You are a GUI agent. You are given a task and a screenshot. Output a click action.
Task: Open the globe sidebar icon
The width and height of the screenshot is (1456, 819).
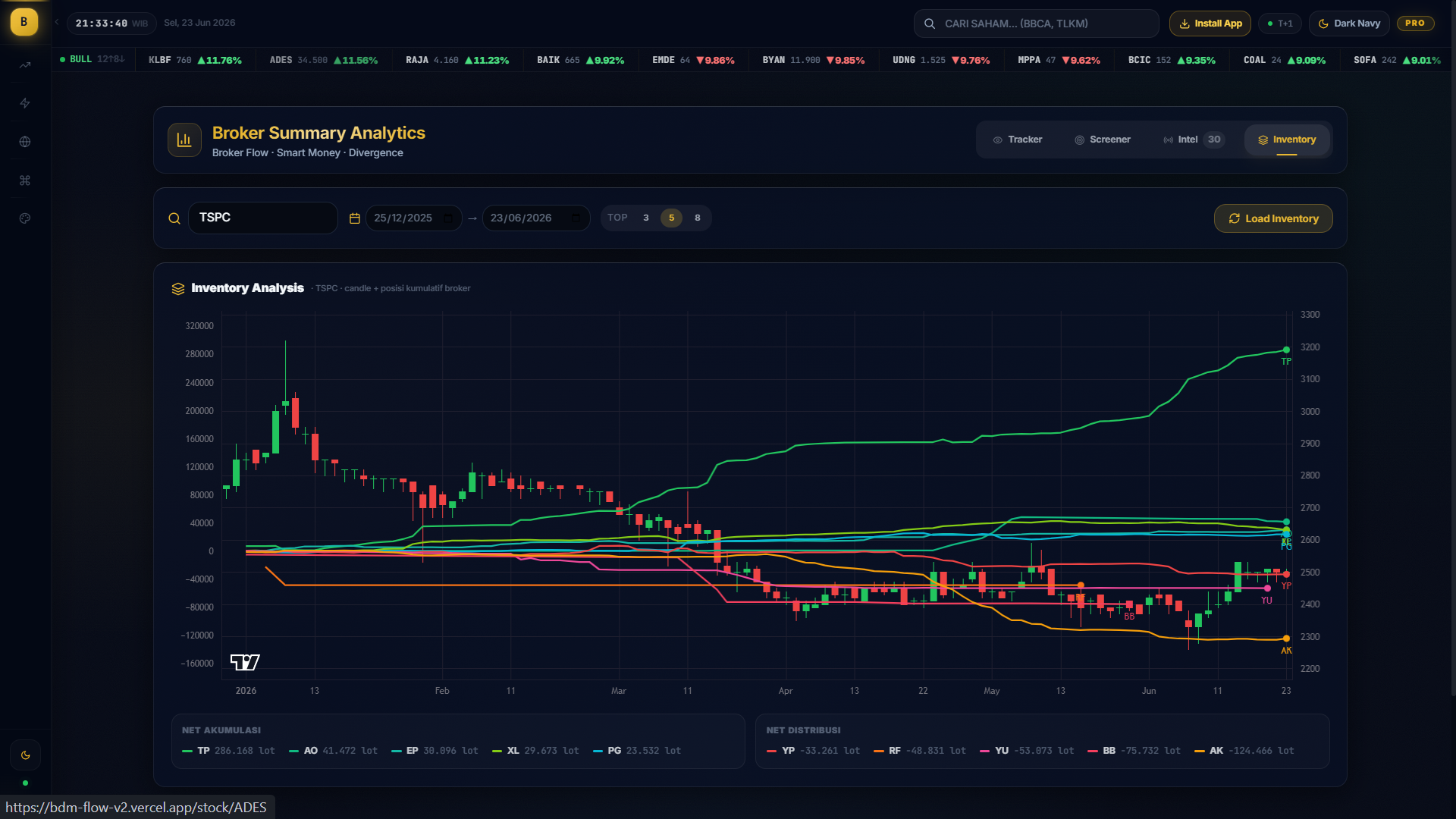[25, 142]
